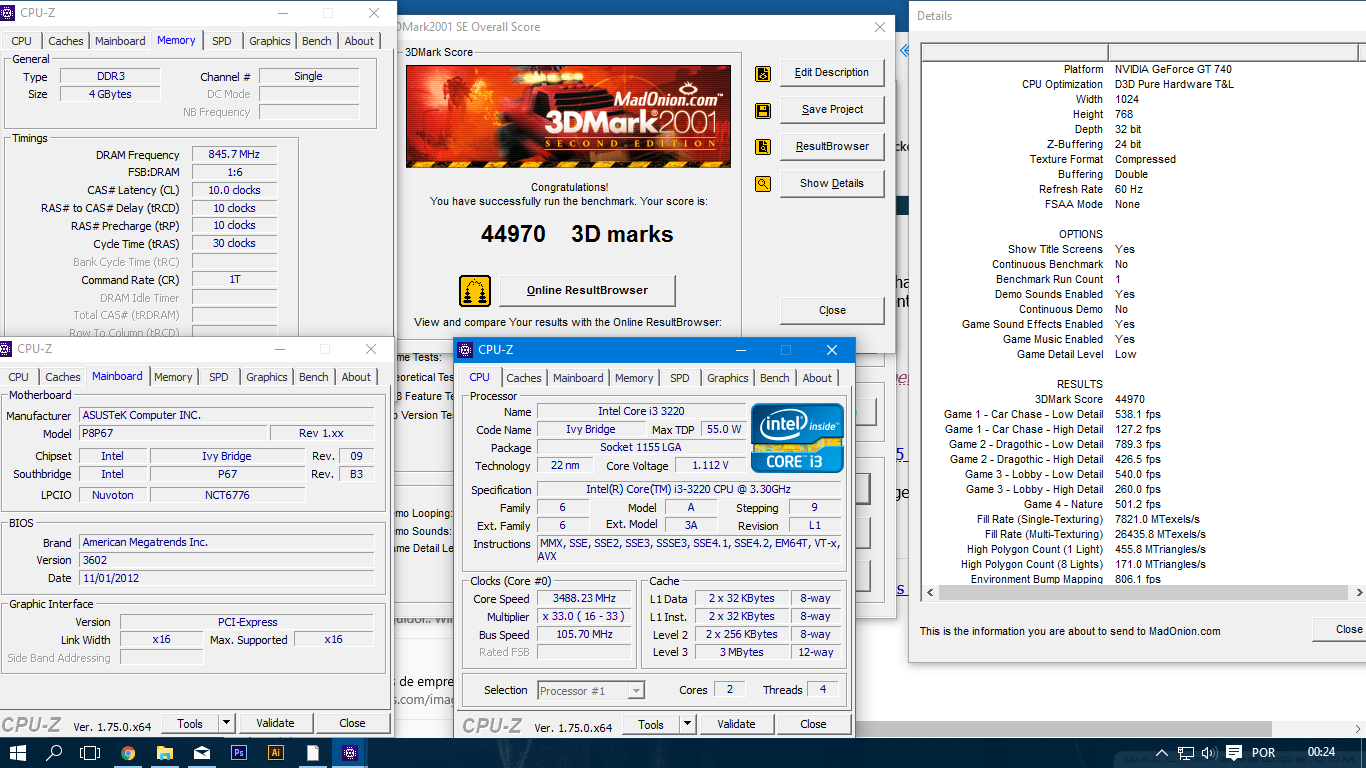
Task: Open Illustrator from the taskbar
Action: 276,753
